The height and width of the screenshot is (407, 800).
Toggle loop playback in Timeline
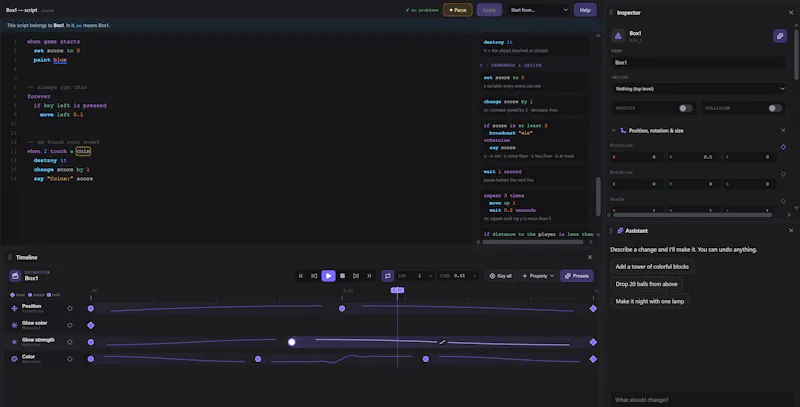pos(388,276)
